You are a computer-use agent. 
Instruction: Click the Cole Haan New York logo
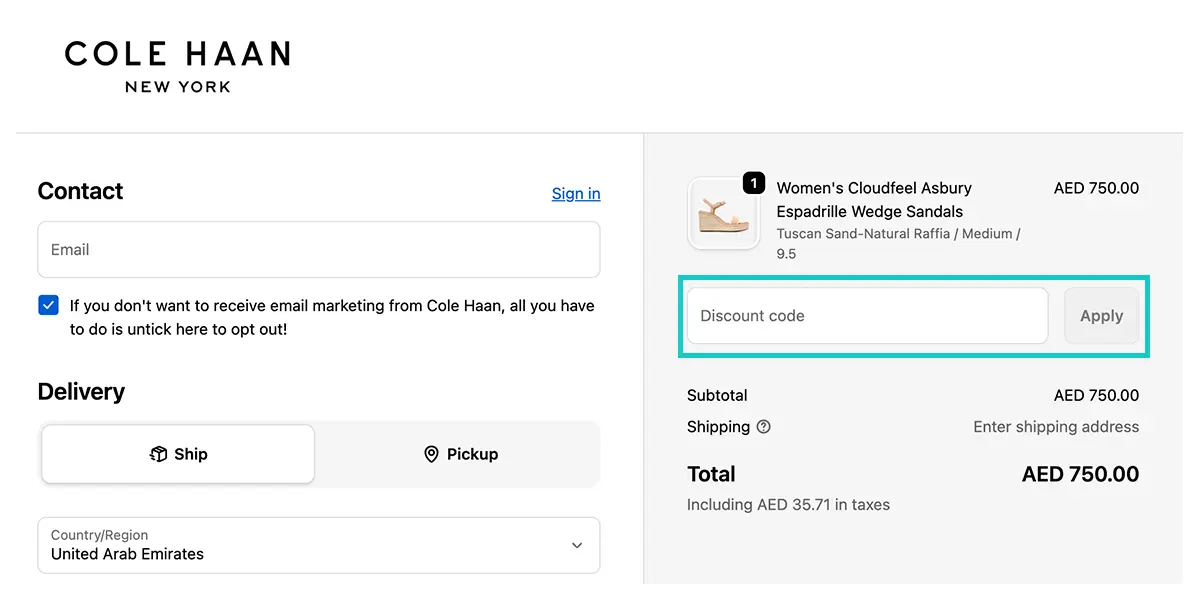coord(178,66)
